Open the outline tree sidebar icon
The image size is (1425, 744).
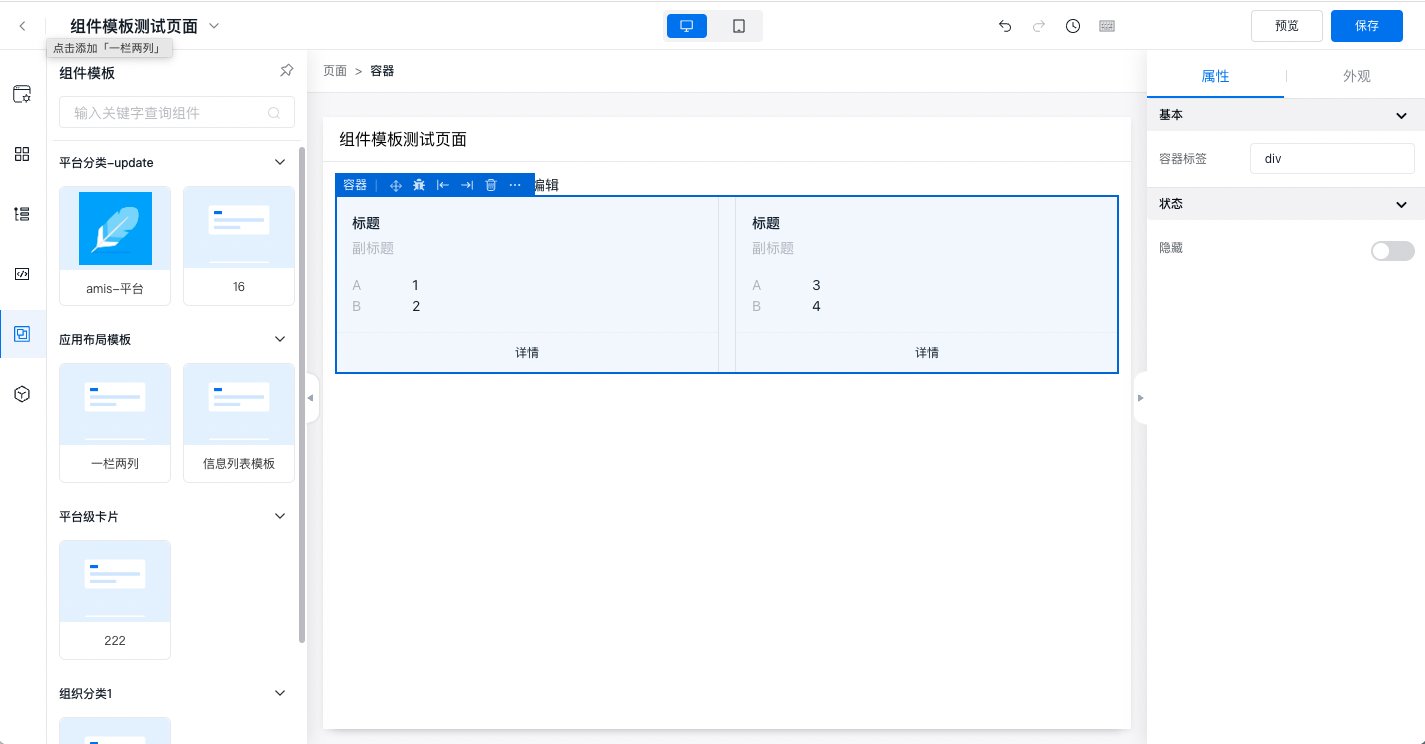point(22,214)
